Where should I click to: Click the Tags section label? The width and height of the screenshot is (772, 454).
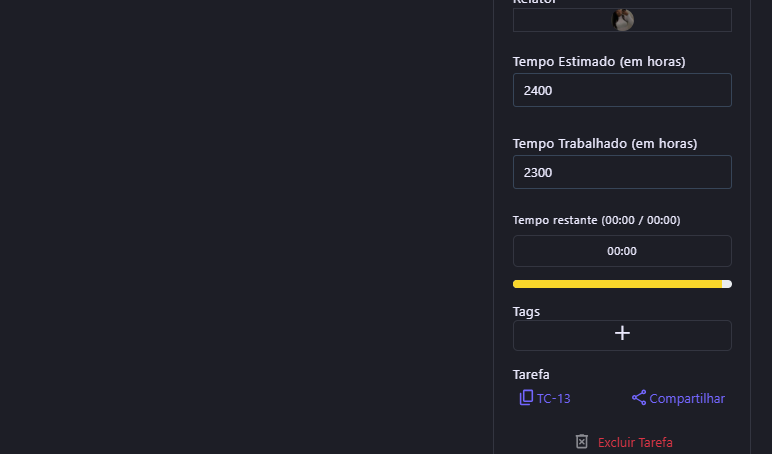[526, 312]
